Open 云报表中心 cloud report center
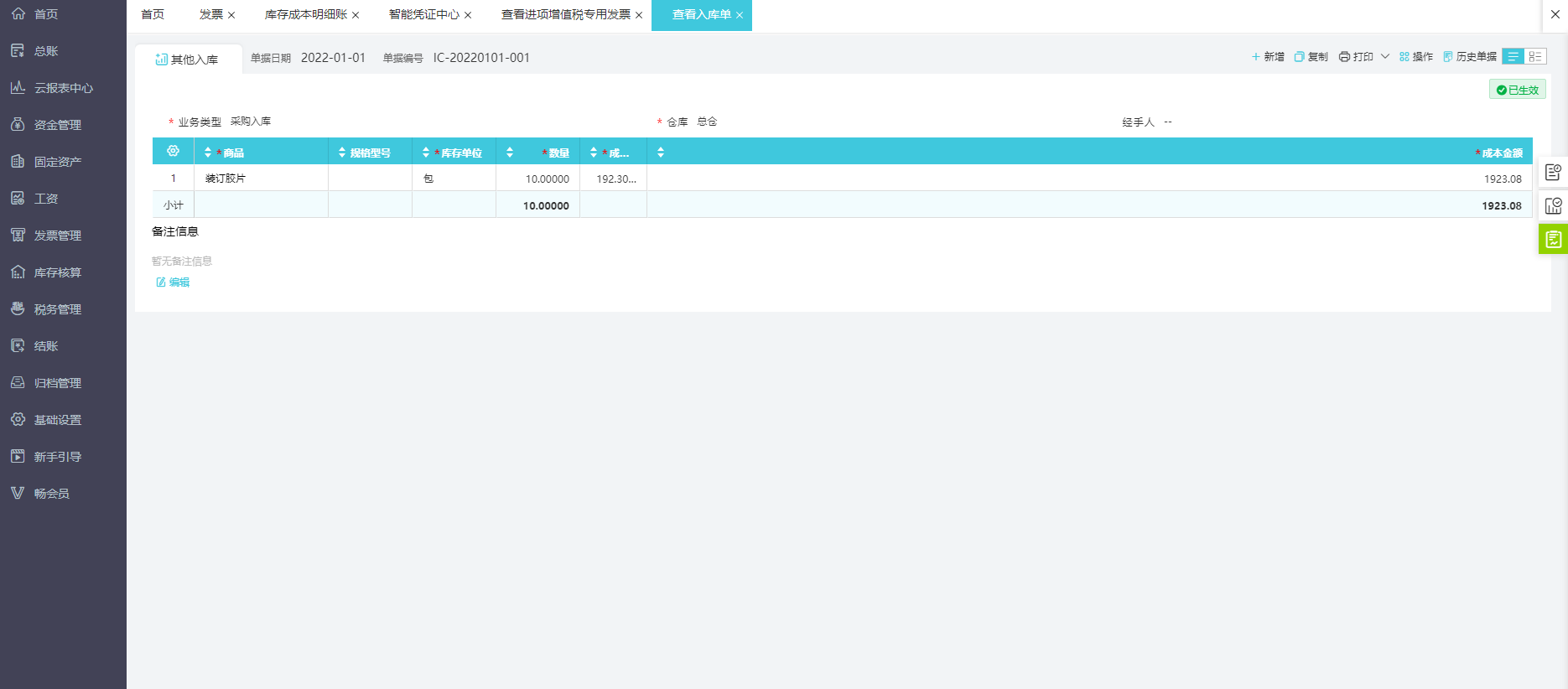Screen dimensions: 1568x689 [x=63, y=88]
